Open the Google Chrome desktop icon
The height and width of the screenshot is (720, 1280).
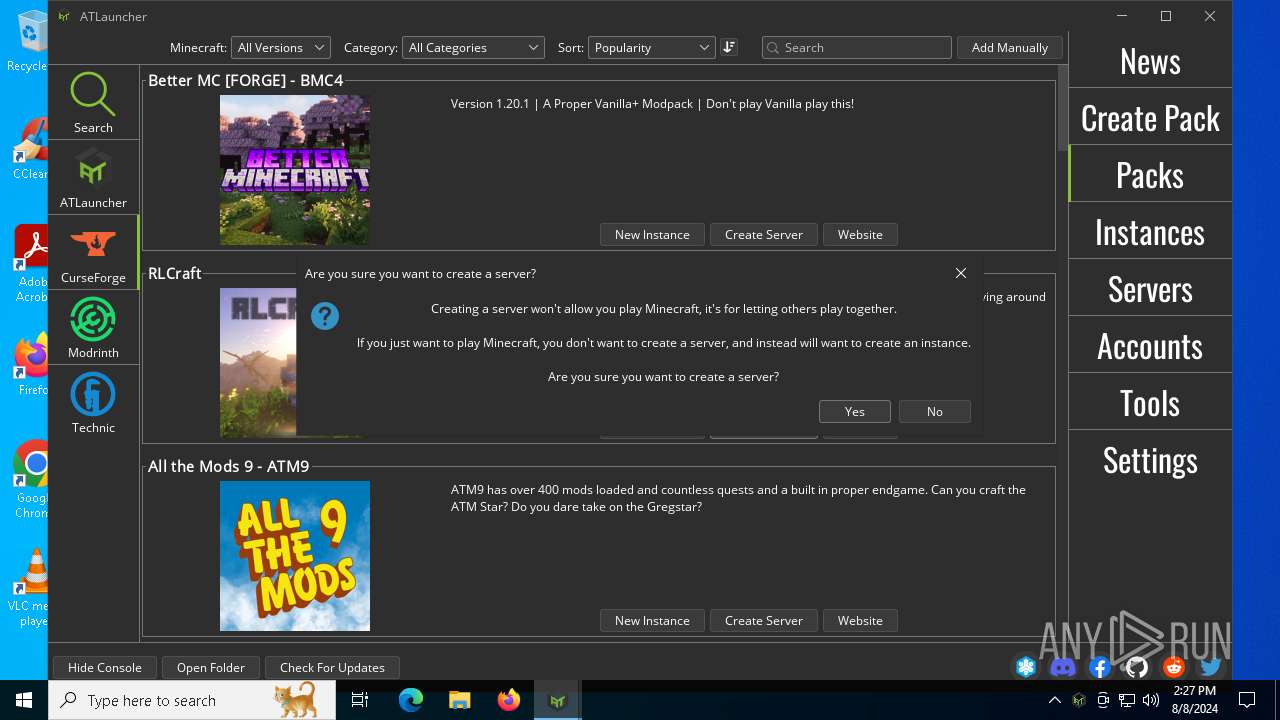click(x=32, y=480)
